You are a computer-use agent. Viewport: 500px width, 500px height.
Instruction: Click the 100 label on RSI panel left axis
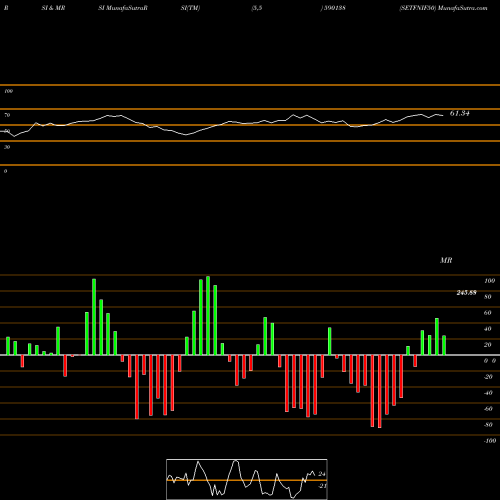click(x=8, y=91)
